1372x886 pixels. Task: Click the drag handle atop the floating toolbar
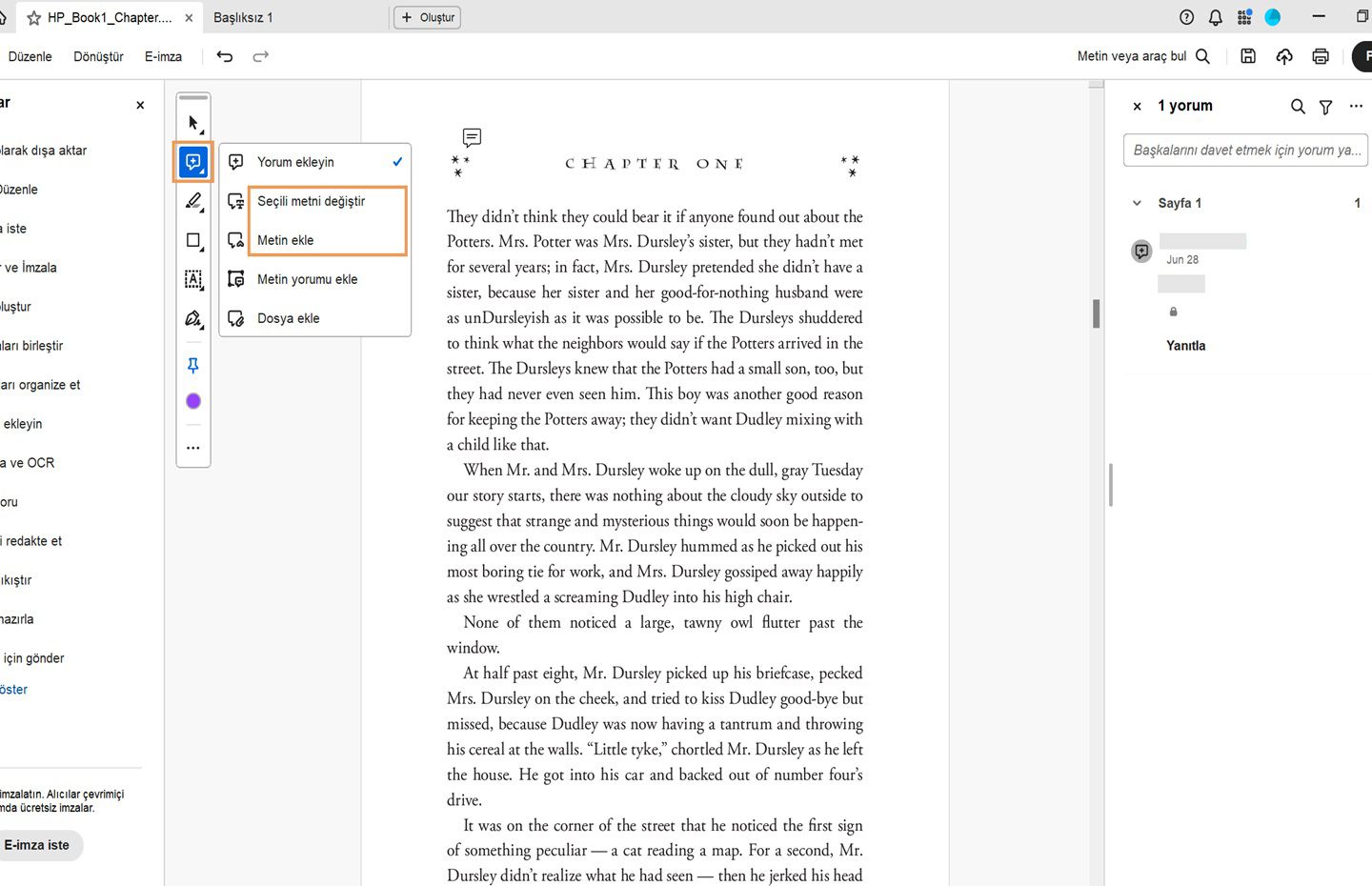click(193, 98)
